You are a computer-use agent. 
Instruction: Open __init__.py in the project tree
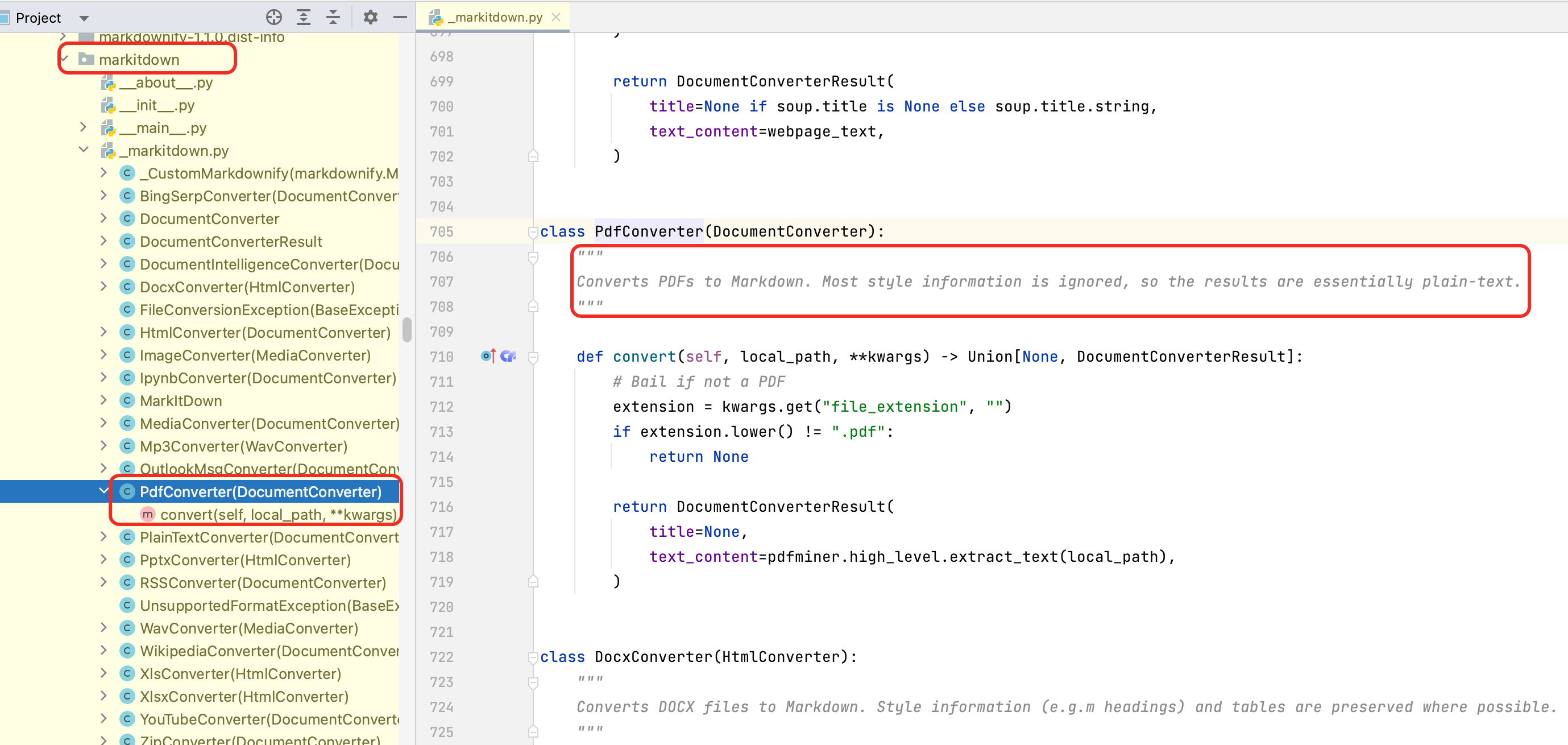(x=157, y=105)
